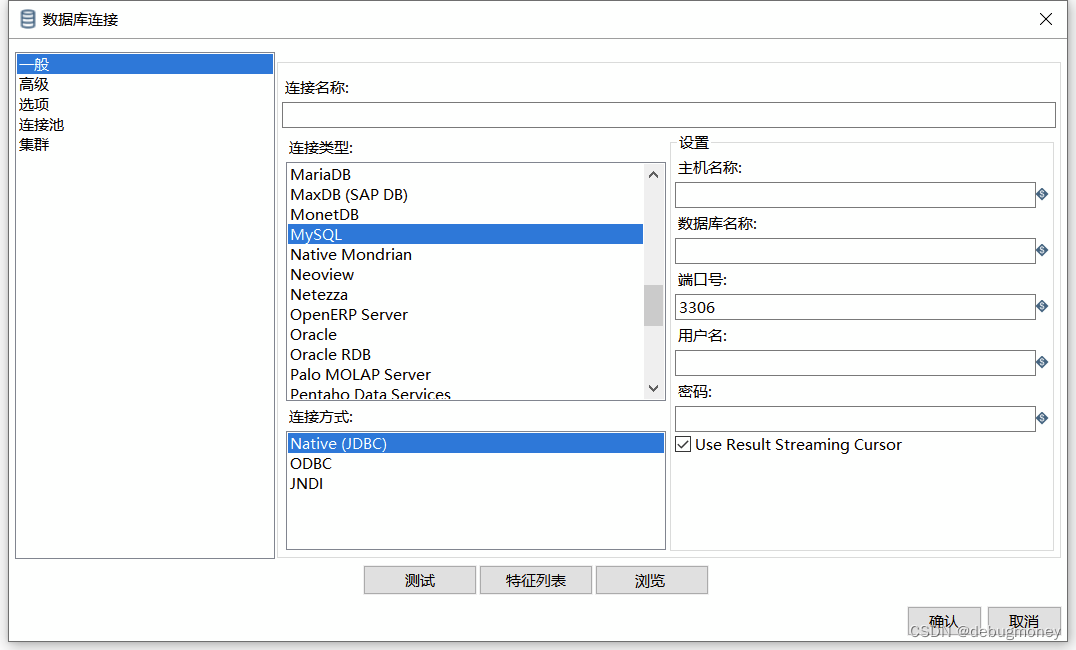Focus the 连接名称 input field
Viewport: 1076px width, 650px height.
coord(668,115)
